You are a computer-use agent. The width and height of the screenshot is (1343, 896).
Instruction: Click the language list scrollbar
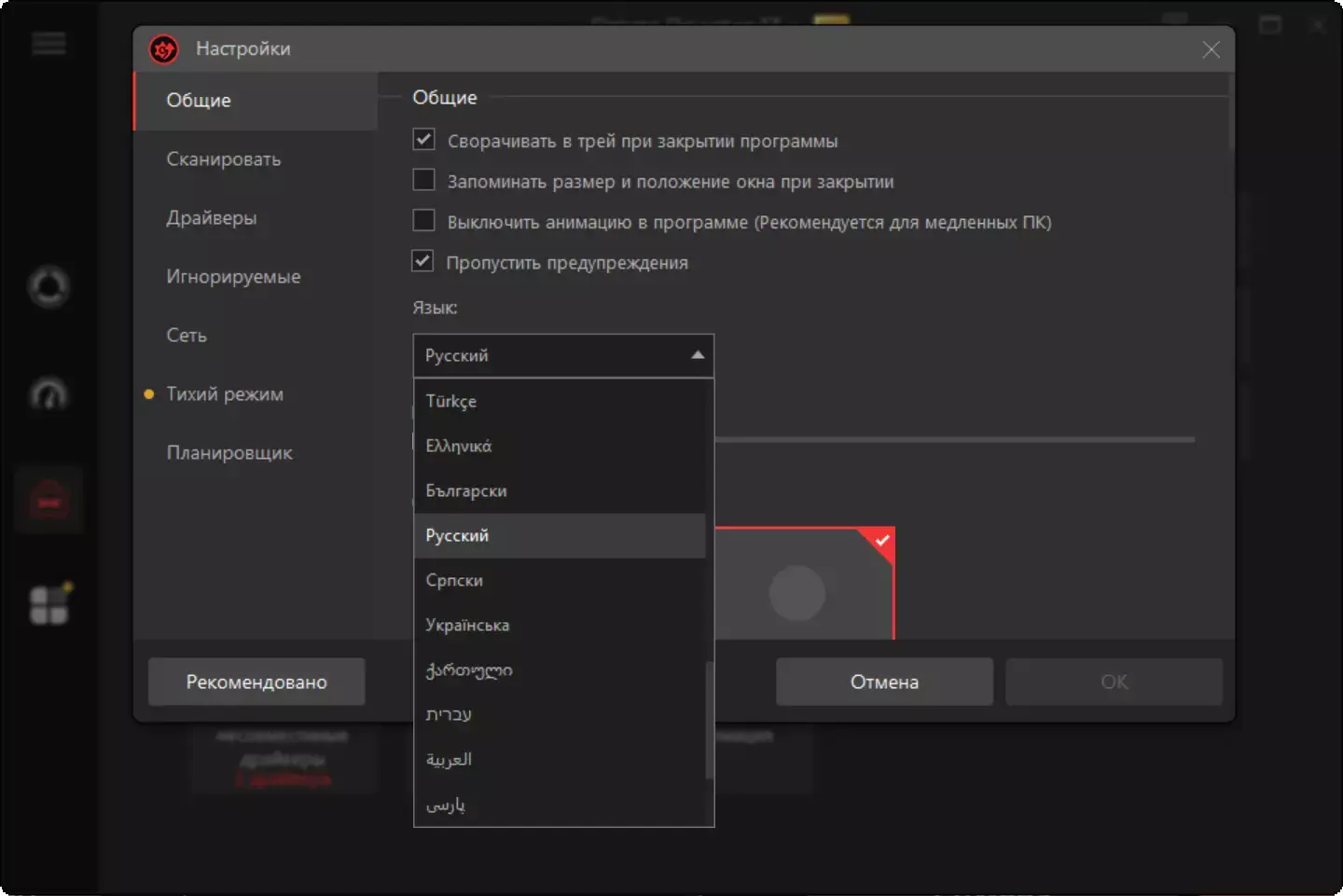pyautogui.click(x=710, y=720)
